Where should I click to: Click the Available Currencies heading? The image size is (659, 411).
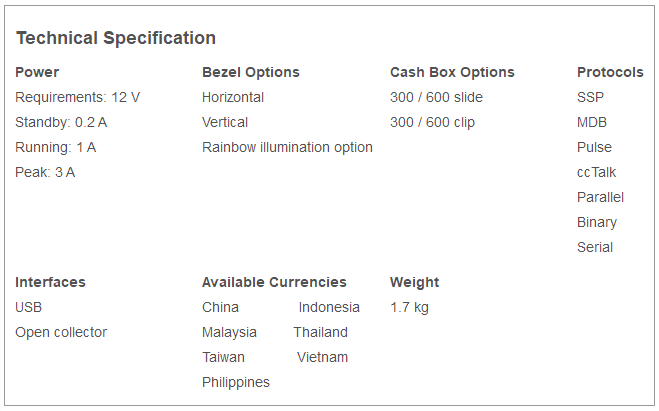pos(274,282)
